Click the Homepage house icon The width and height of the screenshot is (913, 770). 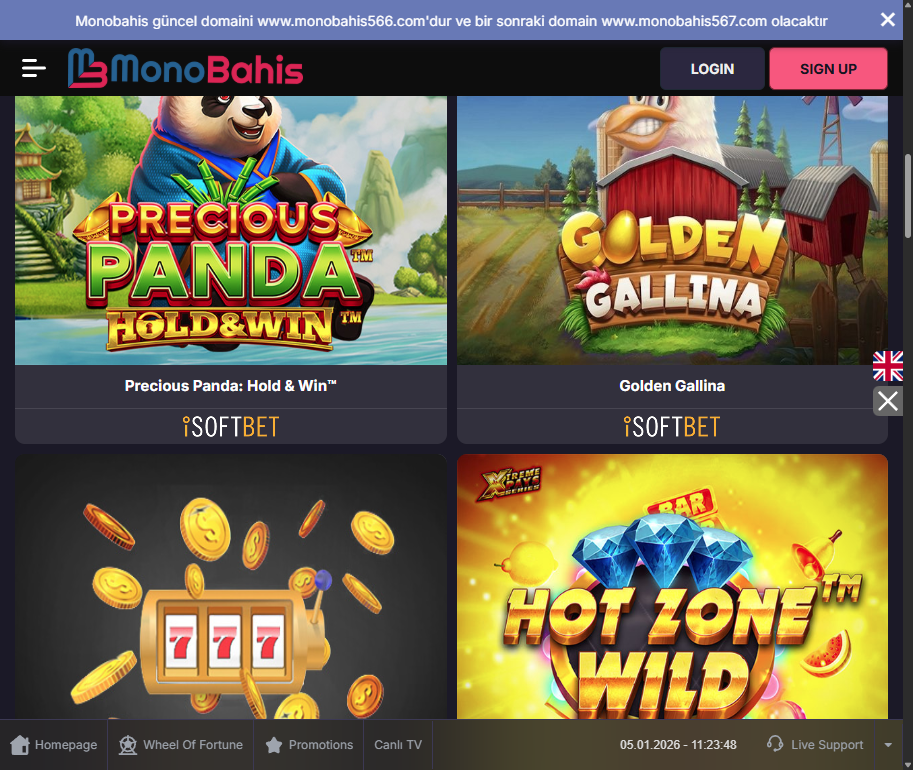tap(20, 744)
